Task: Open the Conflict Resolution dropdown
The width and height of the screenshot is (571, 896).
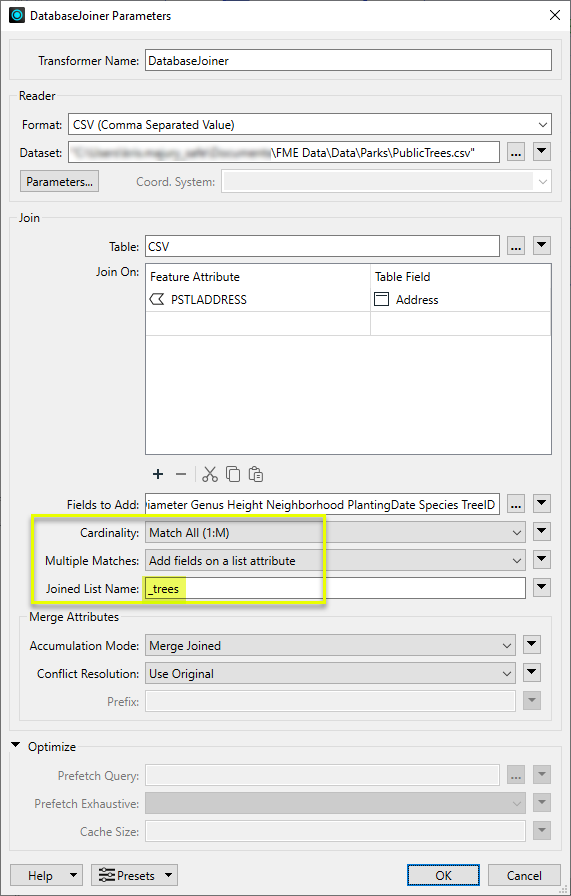Action: (330, 674)
